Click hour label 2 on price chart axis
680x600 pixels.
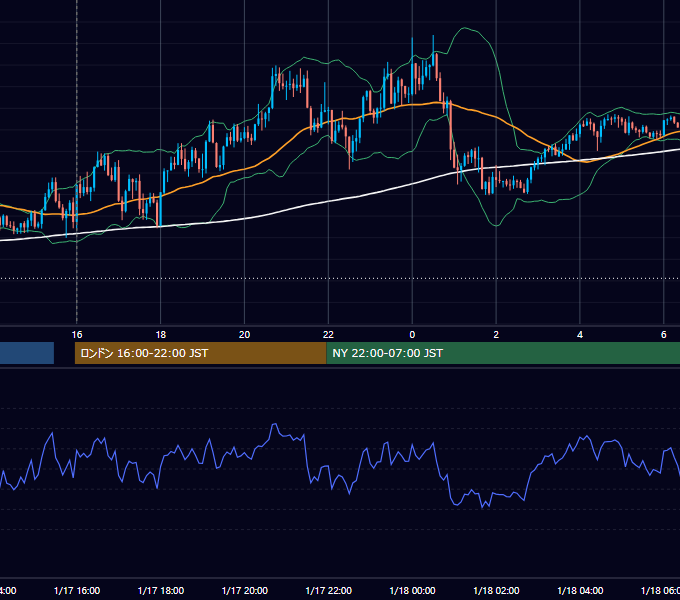496,335
